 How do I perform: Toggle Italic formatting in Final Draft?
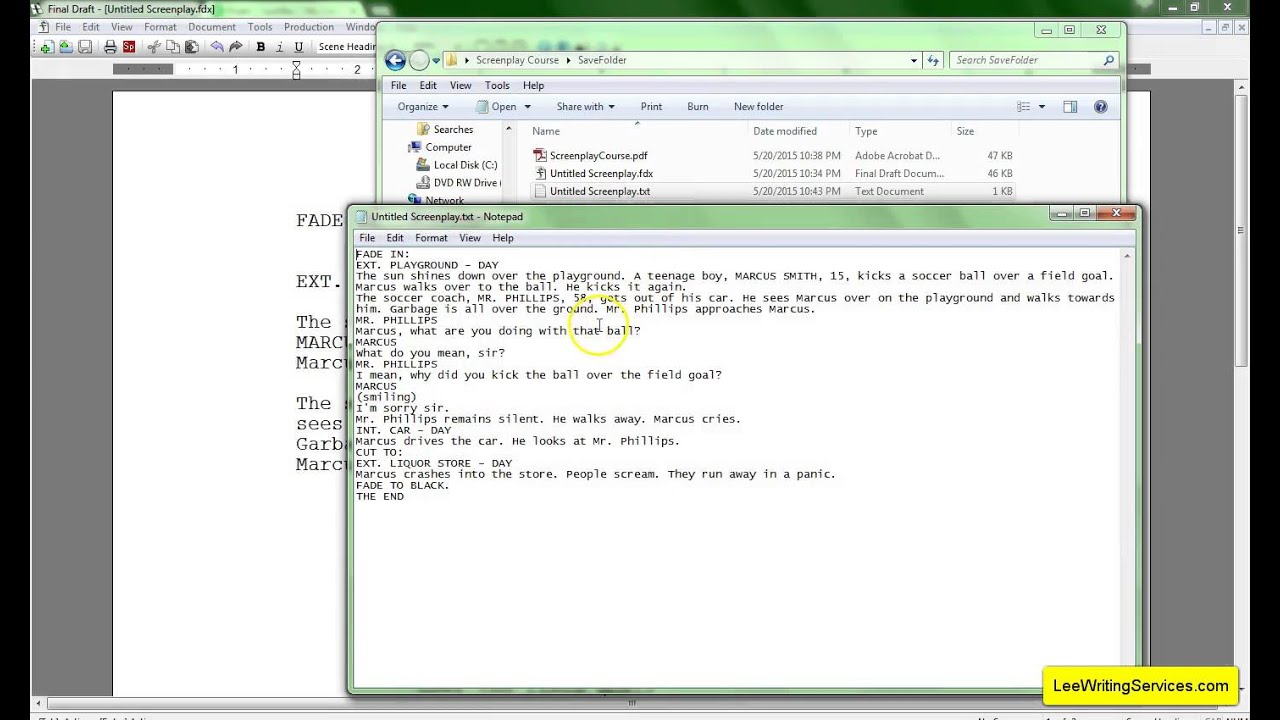[x=279, y=47]
